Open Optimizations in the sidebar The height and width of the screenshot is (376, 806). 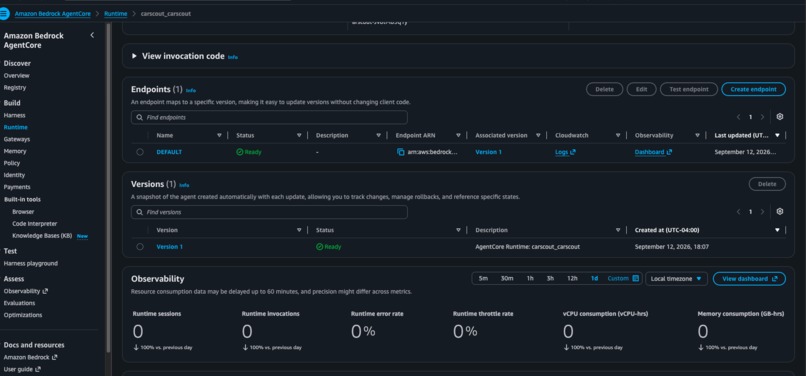pos(23,315)
